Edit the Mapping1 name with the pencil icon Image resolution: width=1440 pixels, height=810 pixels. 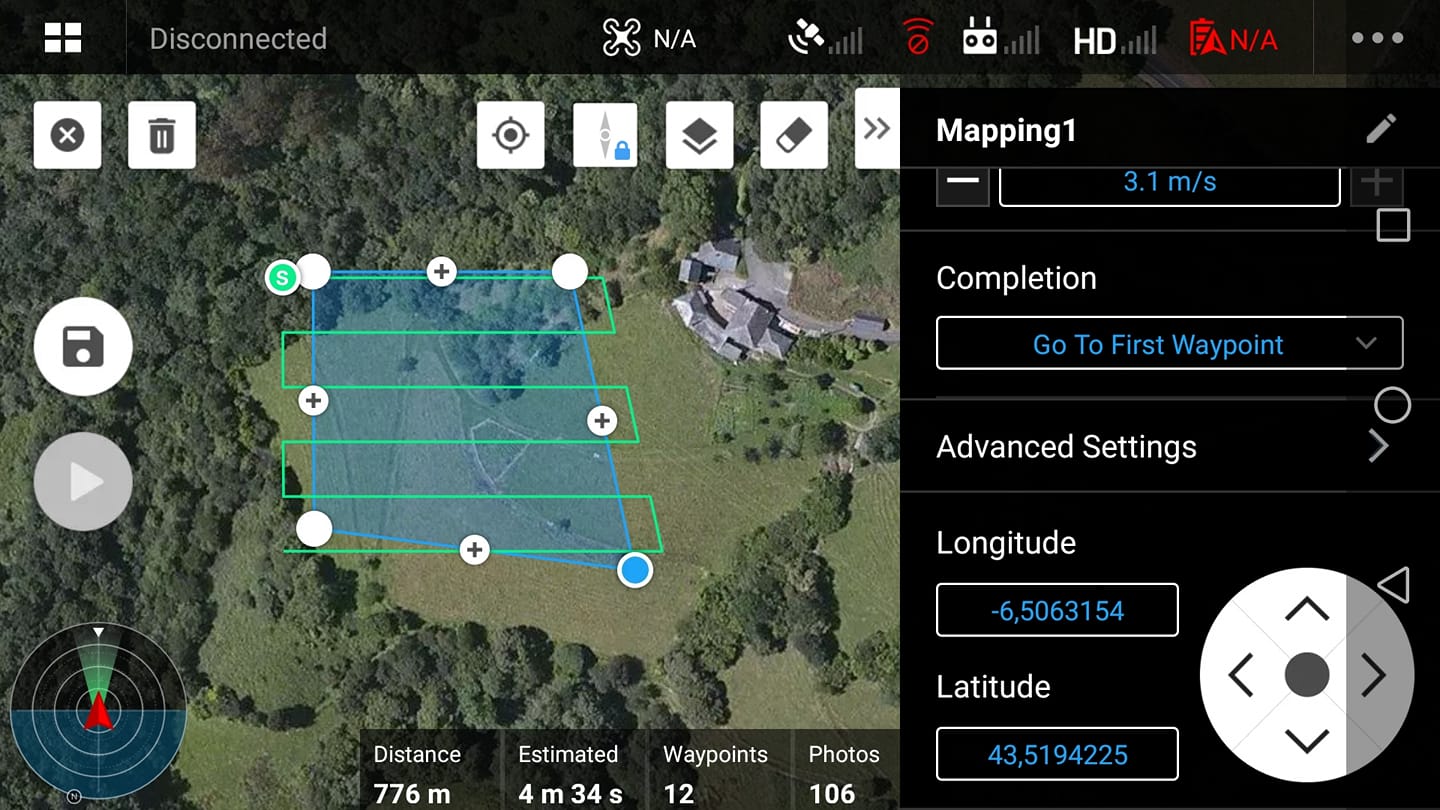(x=1380, y=129)
